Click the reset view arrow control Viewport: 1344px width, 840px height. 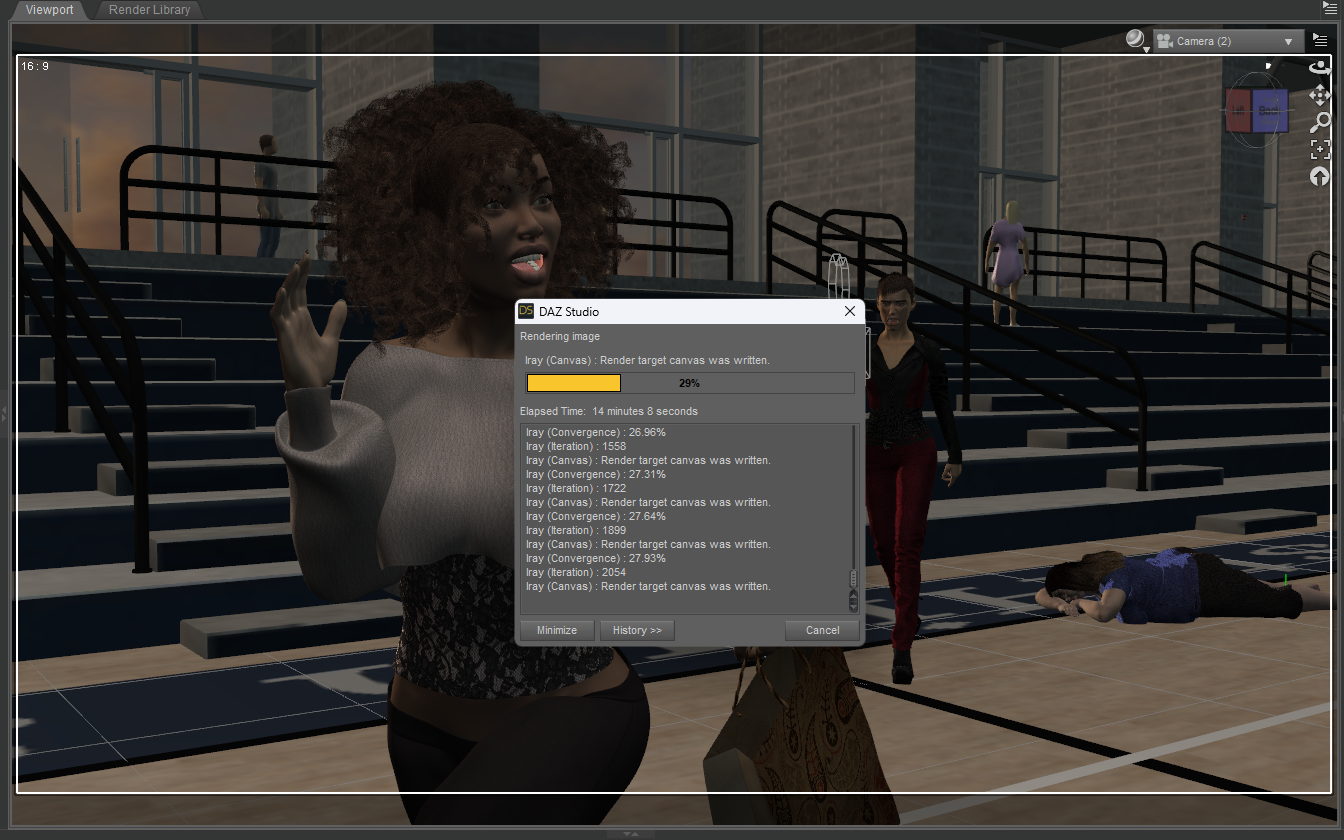[x=1320, y=177]
